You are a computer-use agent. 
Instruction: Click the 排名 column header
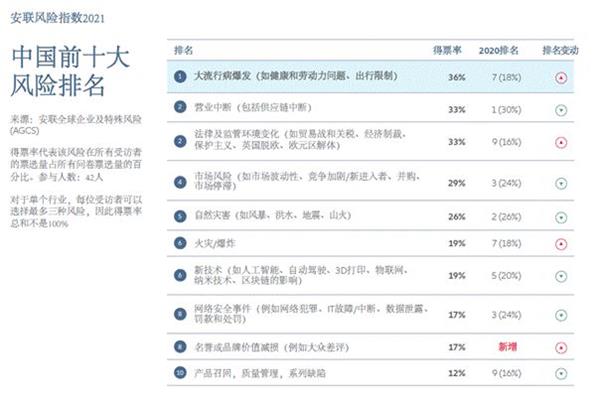[183, 50]
